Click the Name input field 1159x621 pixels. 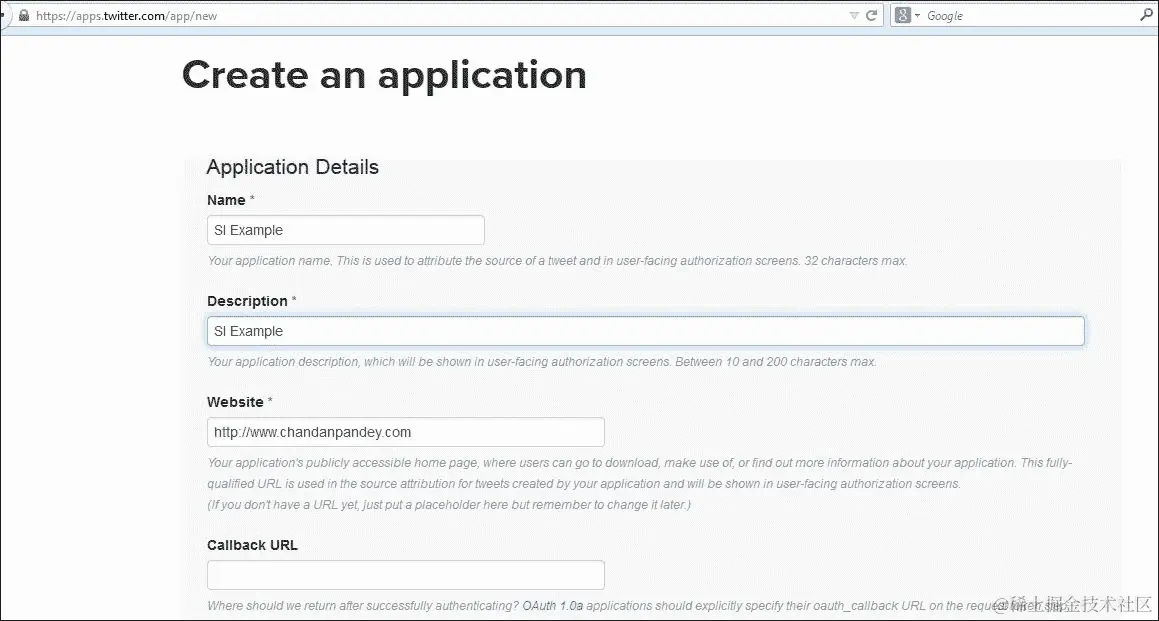pyautogui.click(x=346, y=230)
